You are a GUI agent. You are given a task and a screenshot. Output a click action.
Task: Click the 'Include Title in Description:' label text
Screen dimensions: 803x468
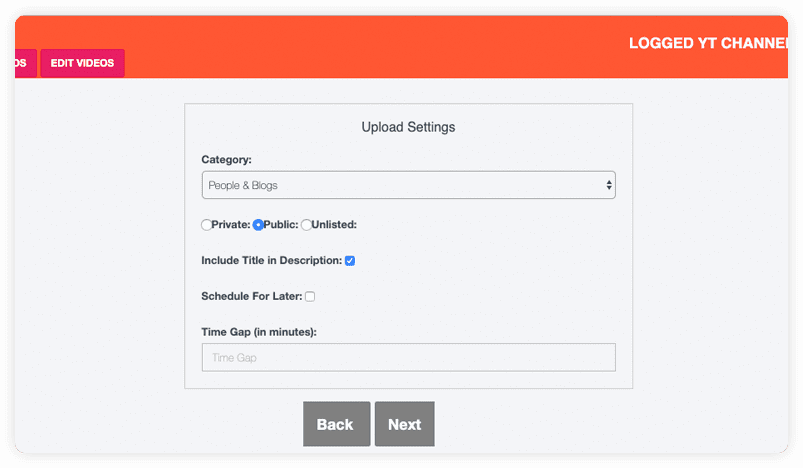tap(271, 261)
